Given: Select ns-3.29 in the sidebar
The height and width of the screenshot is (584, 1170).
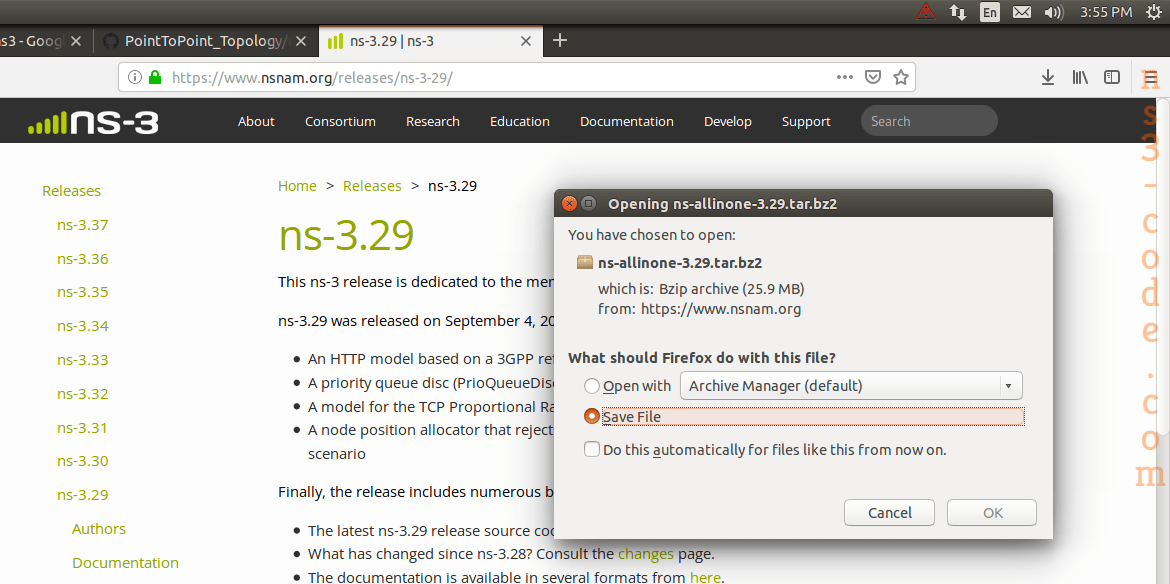Looking at the screenshot, I should (x=83, y=494).
